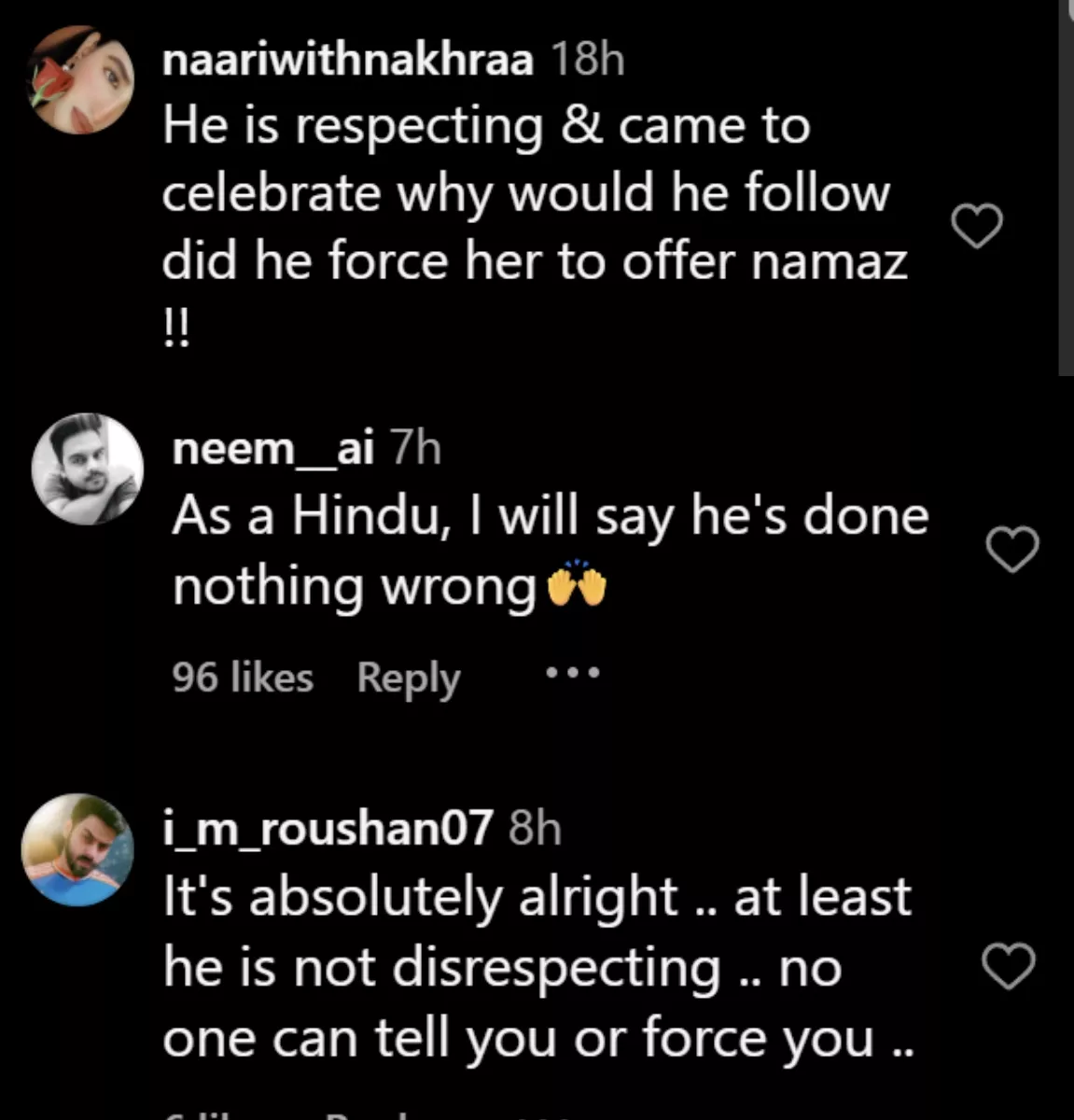This screenshot has height=1120, width=1074.
Task: Open i_m_roushan07's profile picture
Action: tap(78, 850)
